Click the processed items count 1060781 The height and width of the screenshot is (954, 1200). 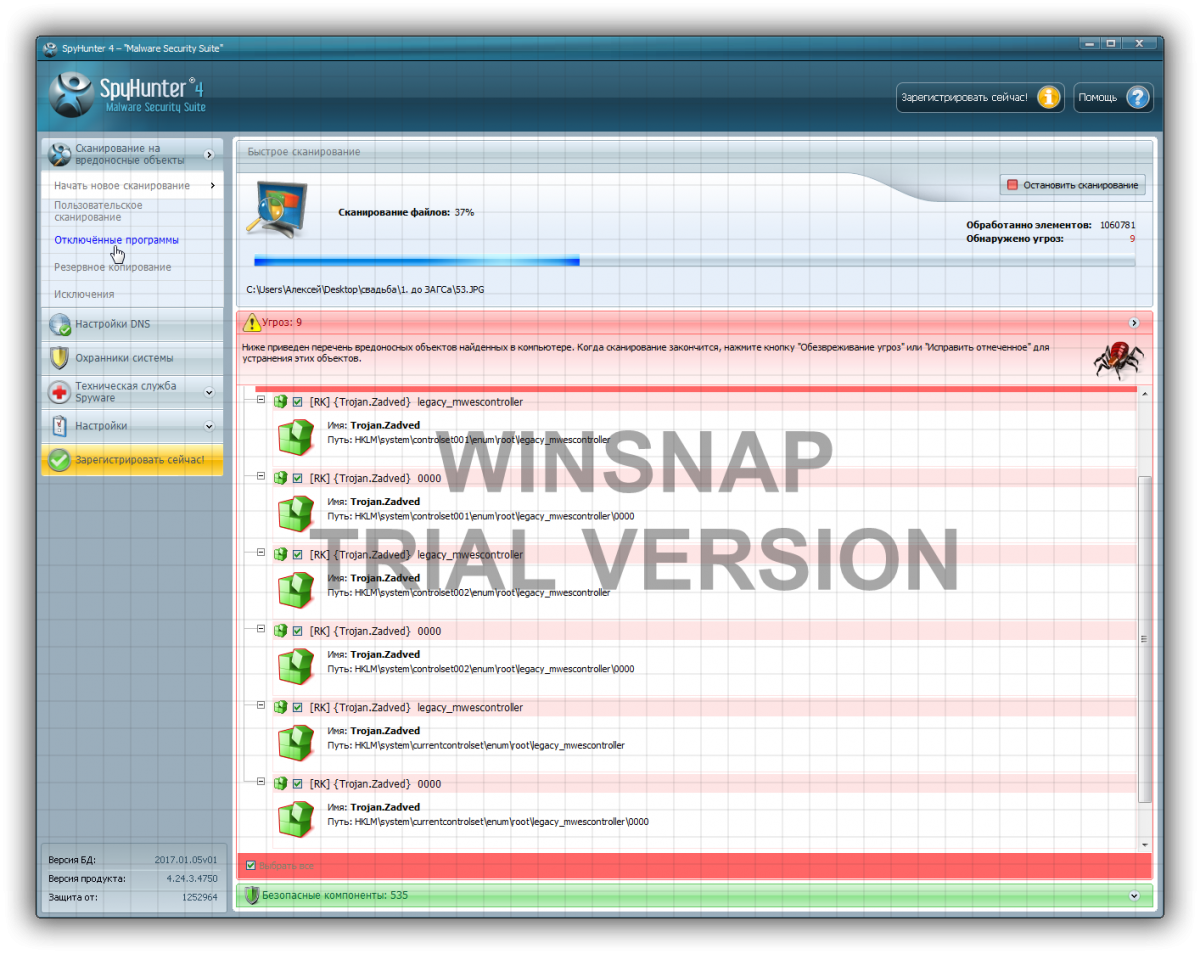point(1117,225)
